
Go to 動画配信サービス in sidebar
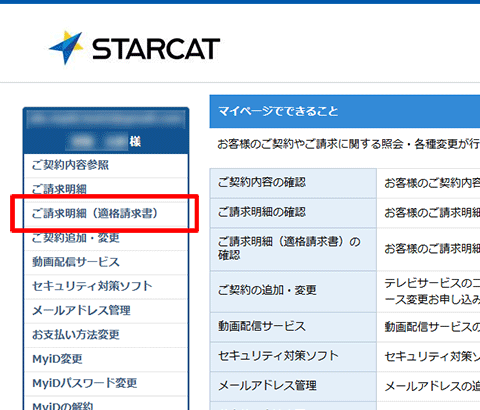click(x=106, y=262)
